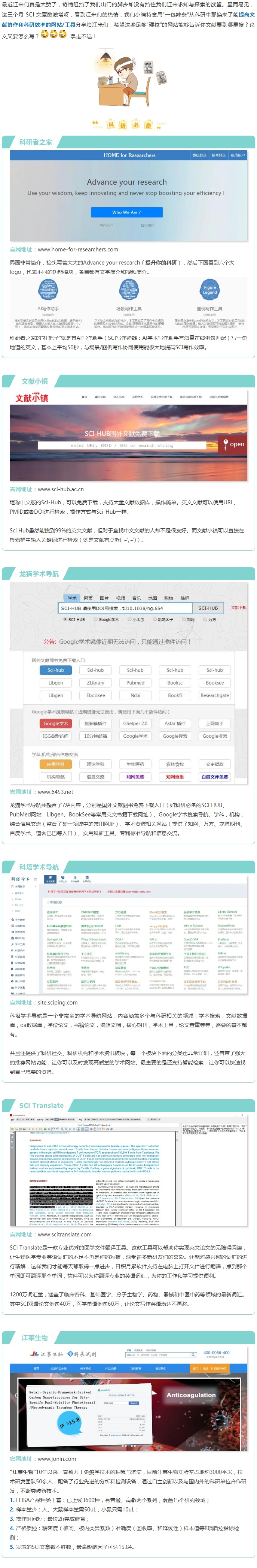The width and height of the screenshot is (257, 1568).
Task: Click the Who We Are ? button
Action: coord(126,212)
